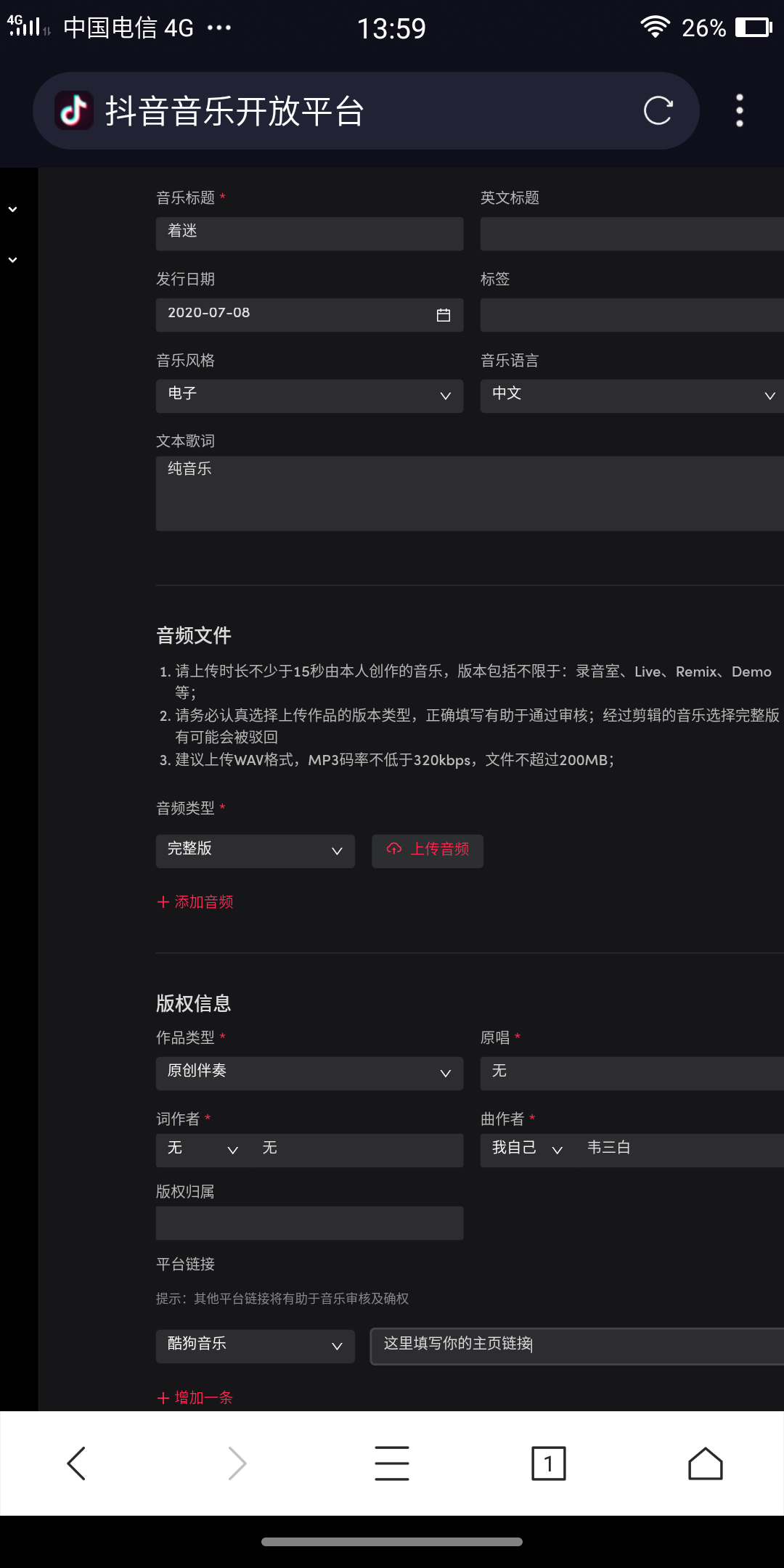Focus the empty 标签 input field
784x1568 pixels.
click(632, 314)
